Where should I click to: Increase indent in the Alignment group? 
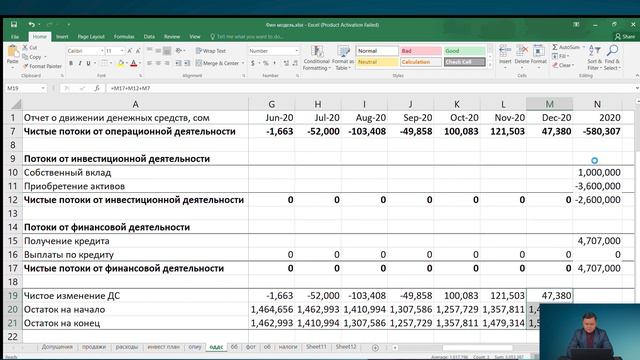[187, 63]
